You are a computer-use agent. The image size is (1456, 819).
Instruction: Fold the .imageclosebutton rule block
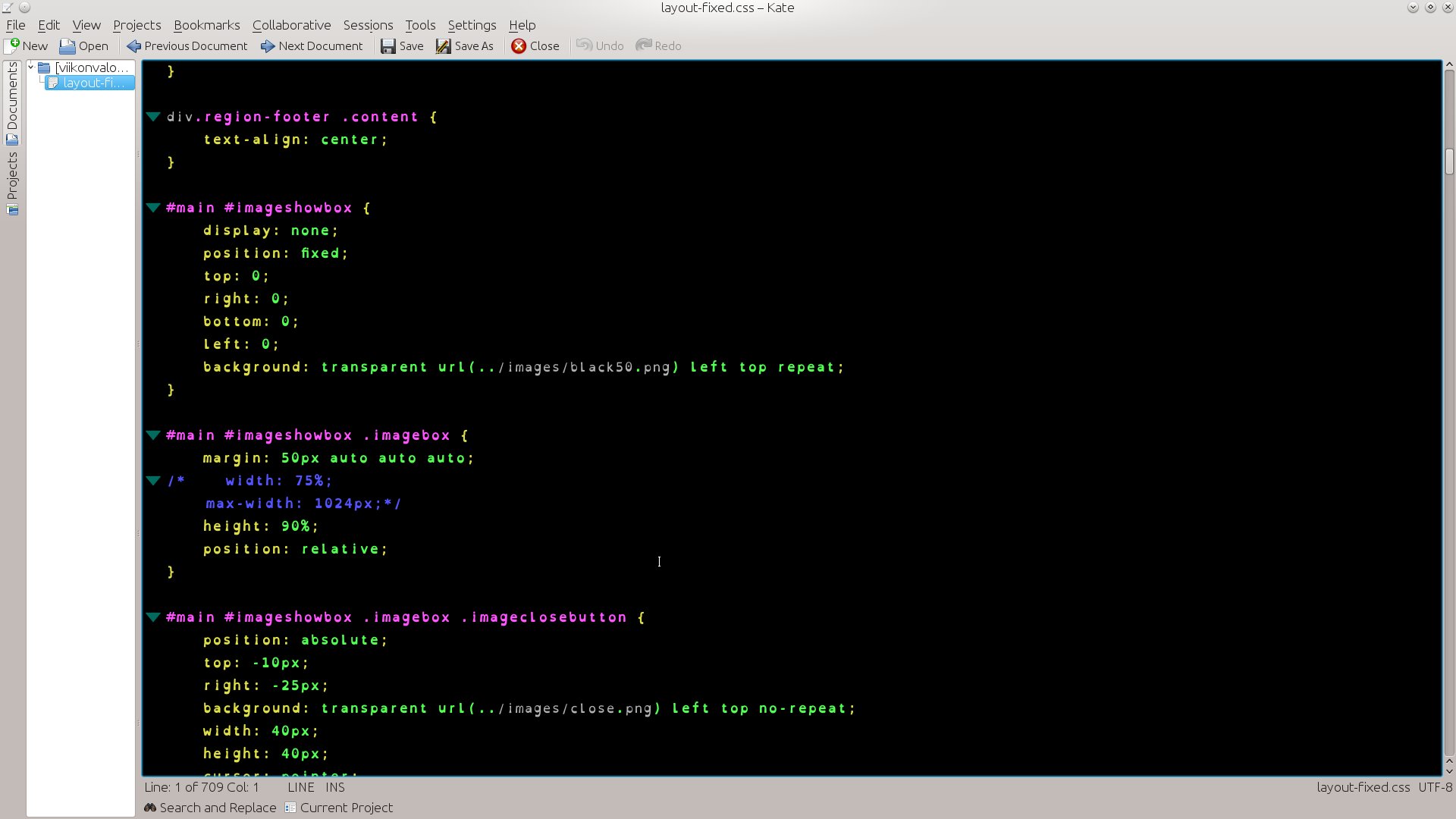point(153,617)
